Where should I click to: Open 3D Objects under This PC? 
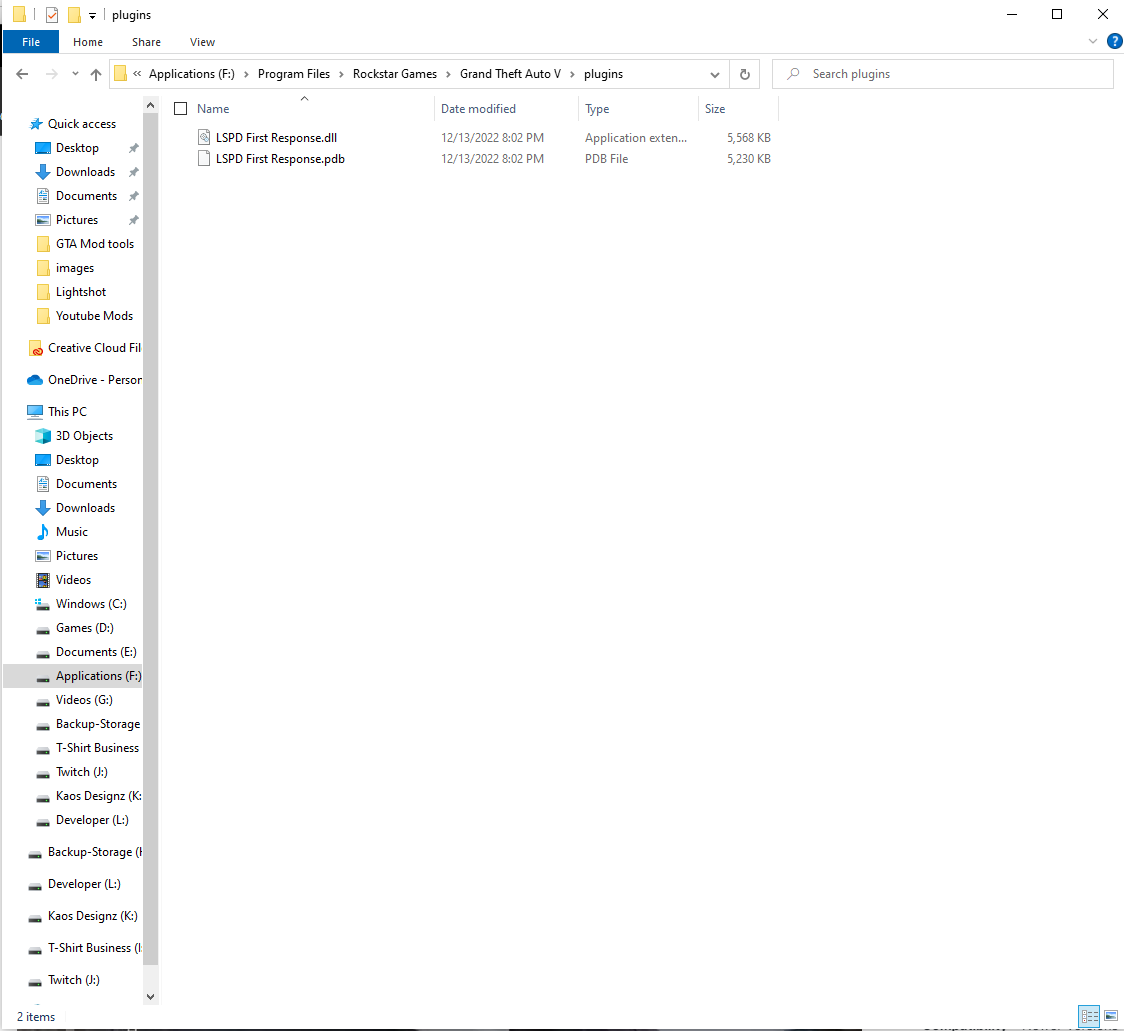click(x=84, y=436)
